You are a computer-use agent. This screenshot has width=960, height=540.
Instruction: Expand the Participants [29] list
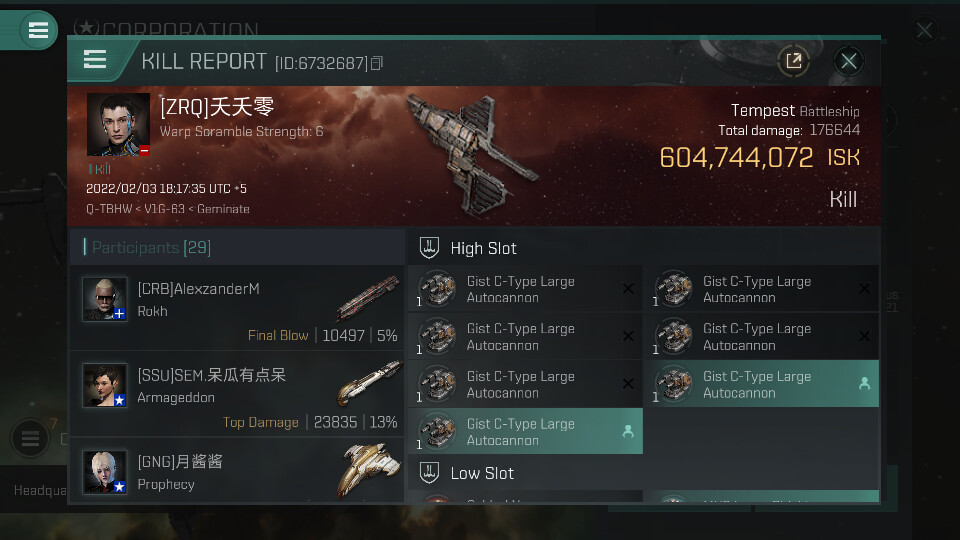[x=237, y=247]
